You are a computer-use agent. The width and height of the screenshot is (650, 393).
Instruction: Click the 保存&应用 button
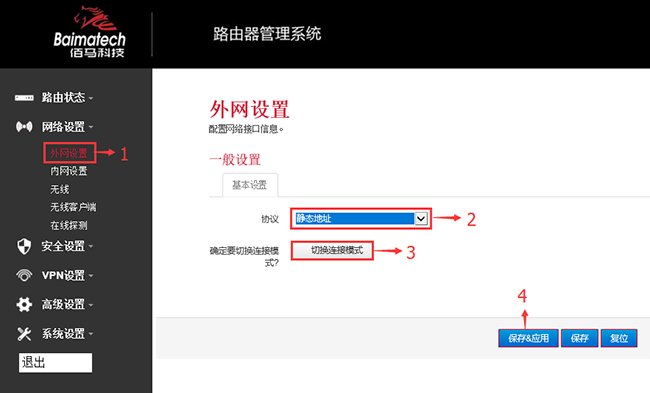[528, 338]
